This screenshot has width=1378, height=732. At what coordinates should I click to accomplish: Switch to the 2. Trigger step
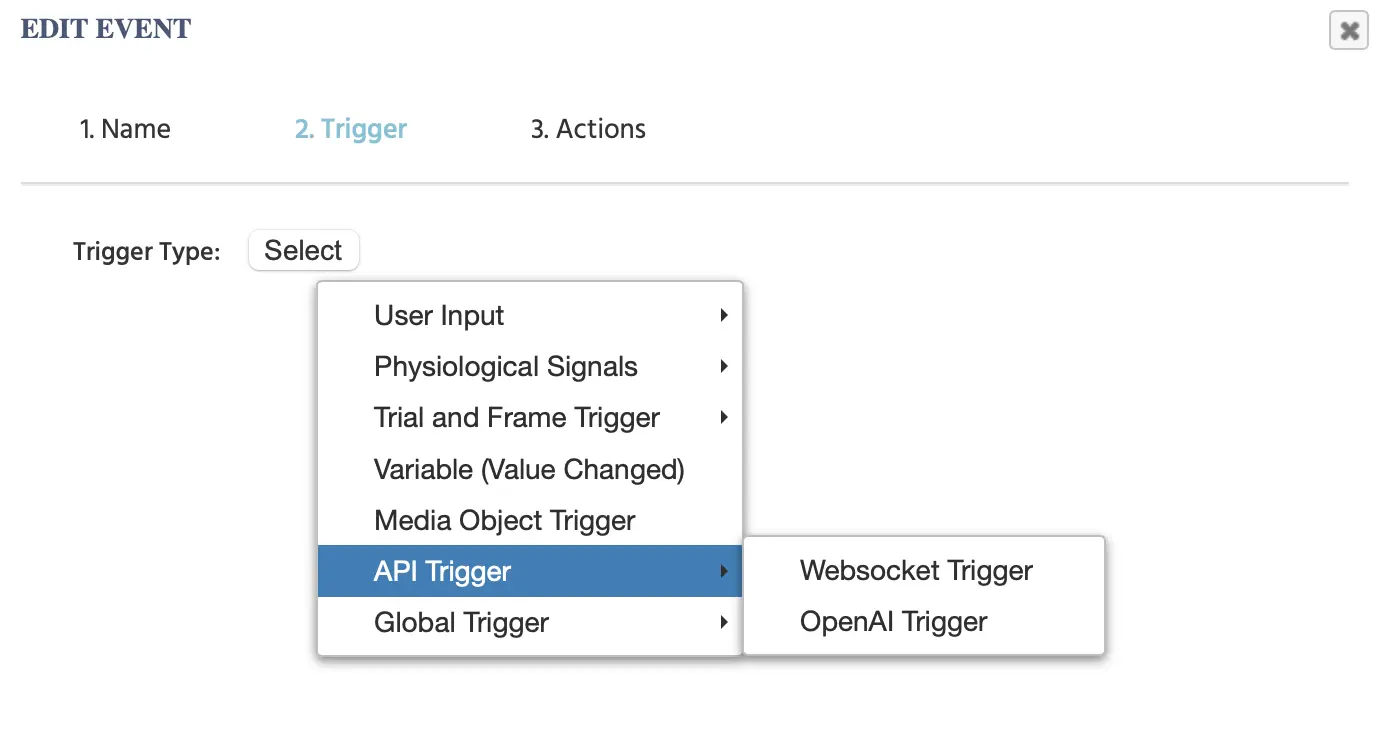[351, 129]
